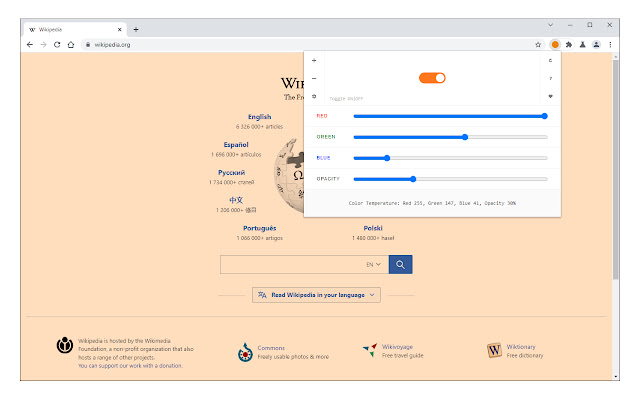Open the gear settings icon in popup
This screenshot has height=400, width=640.
tap(314, 96)
